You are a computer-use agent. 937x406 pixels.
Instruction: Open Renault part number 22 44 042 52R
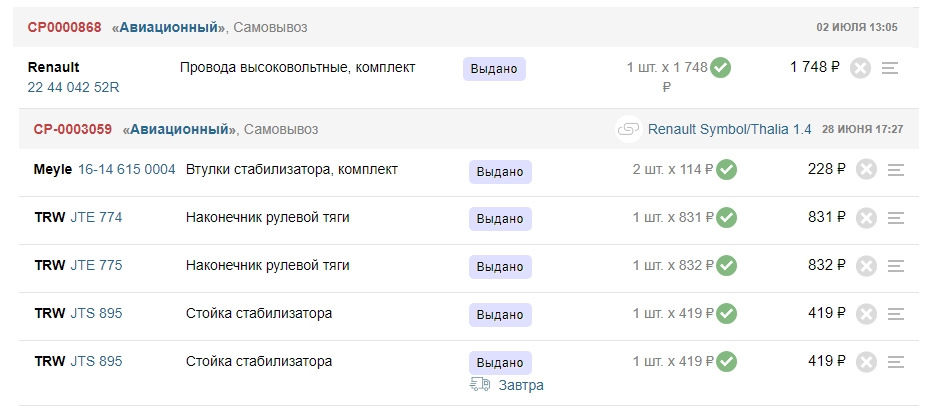73,87
